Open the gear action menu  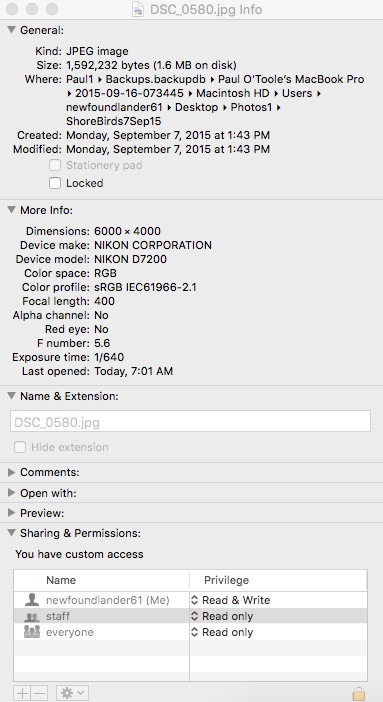[73, 693]
